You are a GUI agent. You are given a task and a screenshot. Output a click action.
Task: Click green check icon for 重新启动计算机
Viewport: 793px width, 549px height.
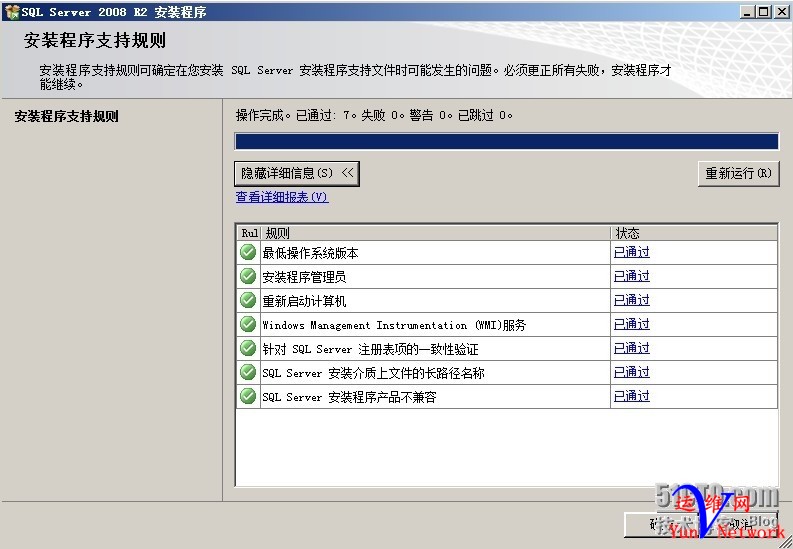248,300
